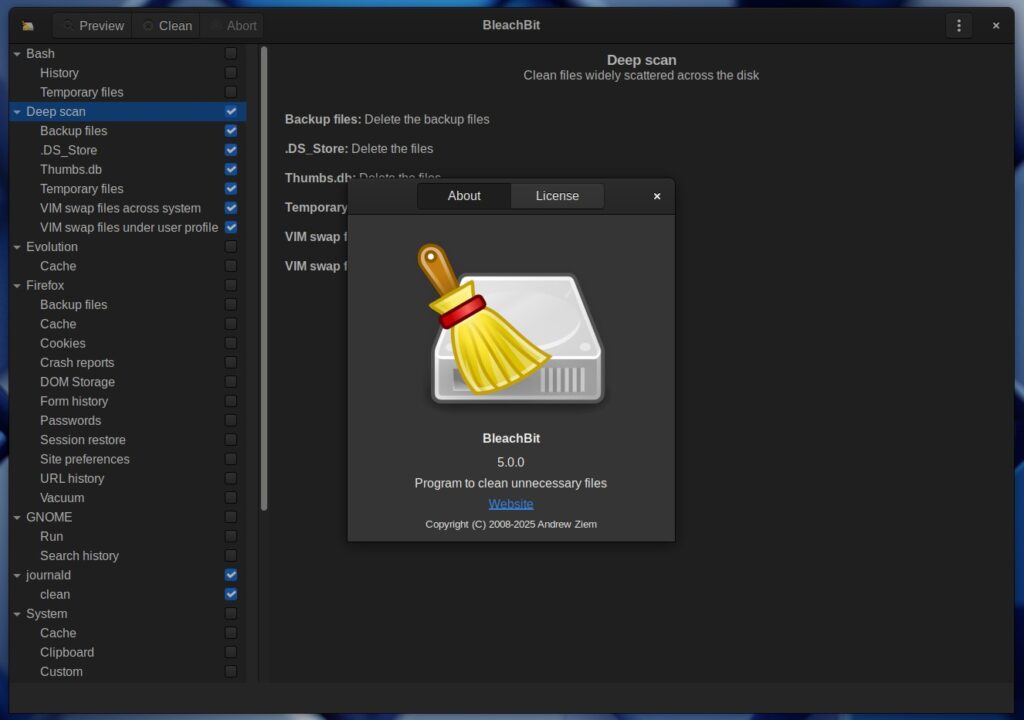Collapse the Firefox section
This screenshot has height=720, width=1024.
pos(16,285)
